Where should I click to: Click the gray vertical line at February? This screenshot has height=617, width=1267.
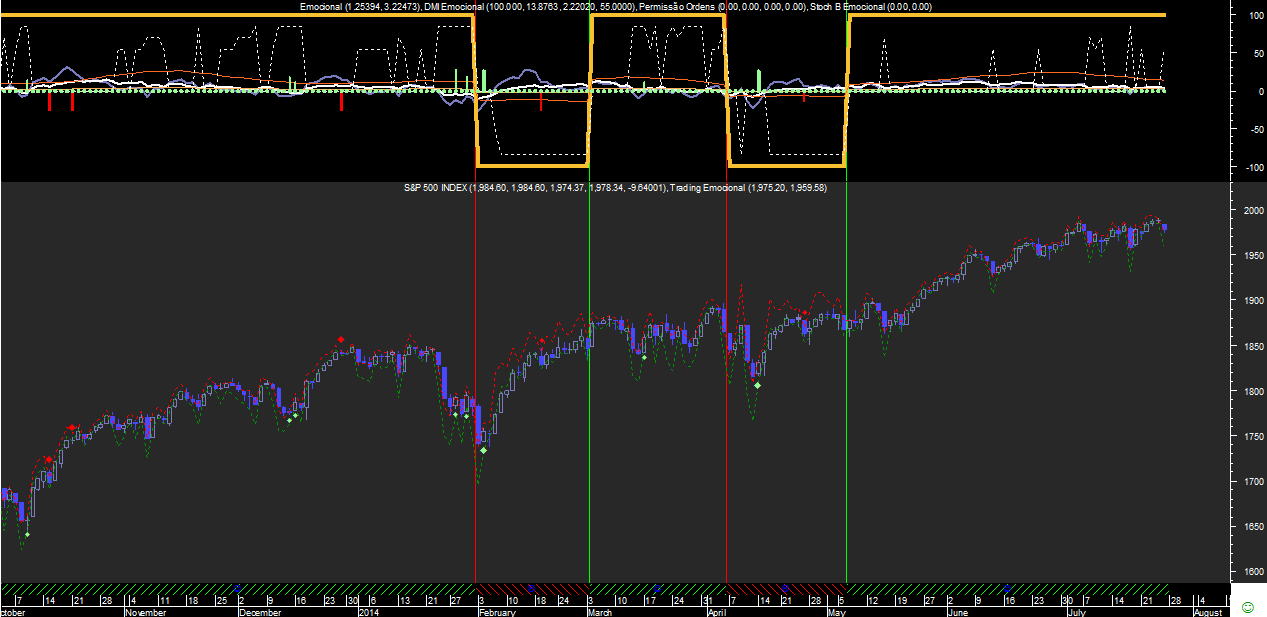(475, 380)
